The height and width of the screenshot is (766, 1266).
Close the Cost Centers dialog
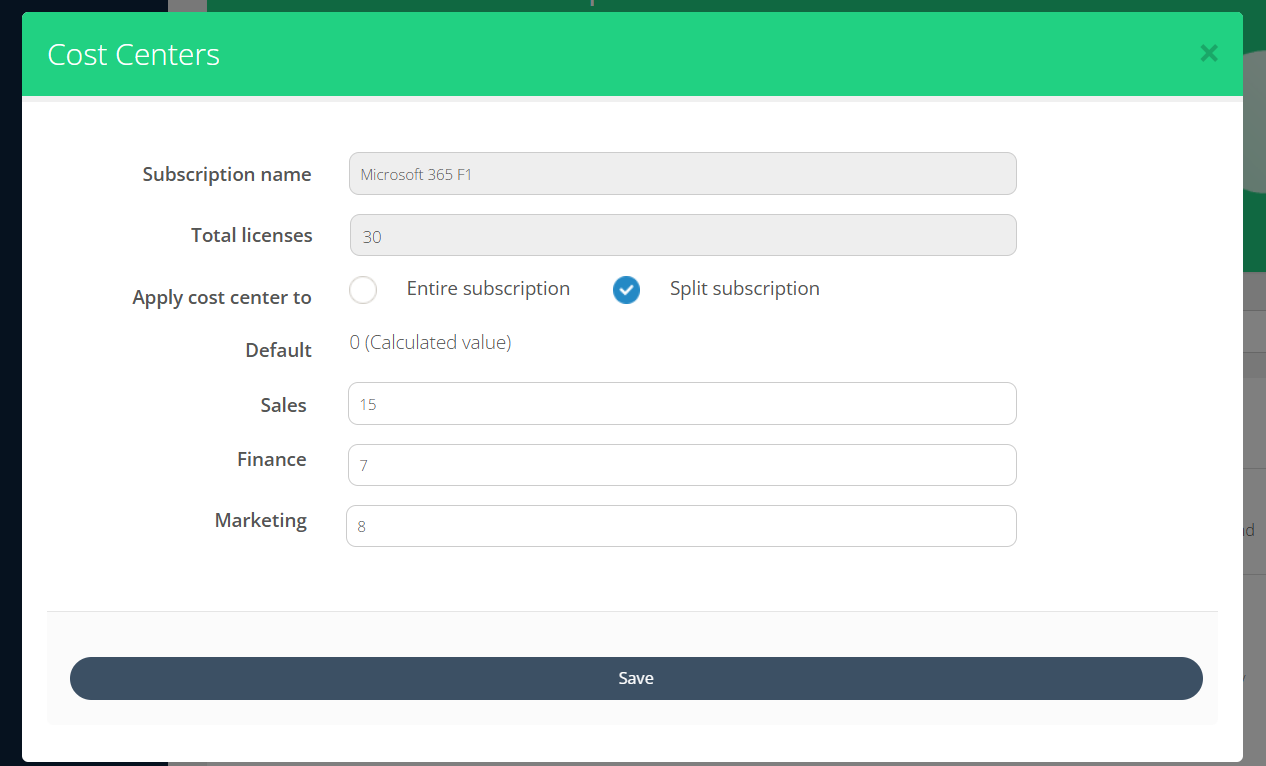pos(1208,54)
